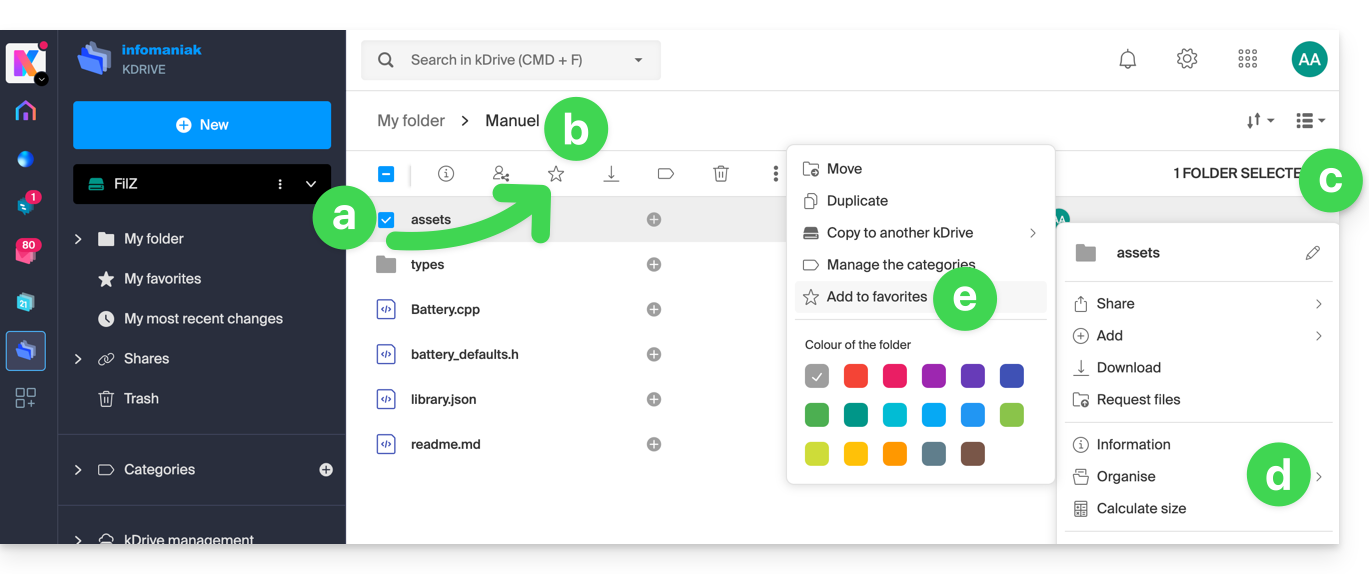Toggle the select-all checkbox in toolbar
1369x574 pixels.
[x=386, y=174]
